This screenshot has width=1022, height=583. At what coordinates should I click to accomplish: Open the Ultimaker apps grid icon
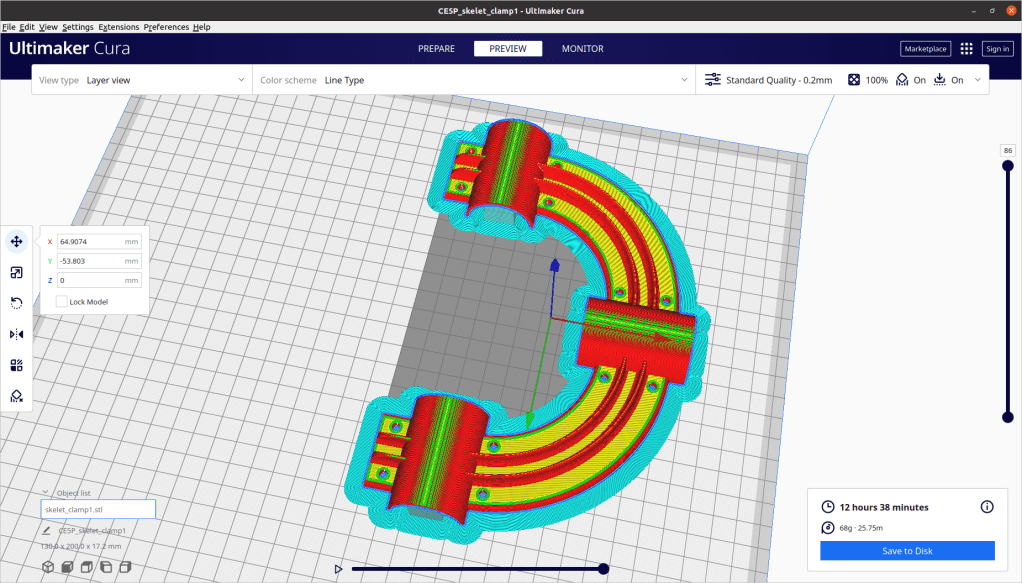tap(966, 48)
